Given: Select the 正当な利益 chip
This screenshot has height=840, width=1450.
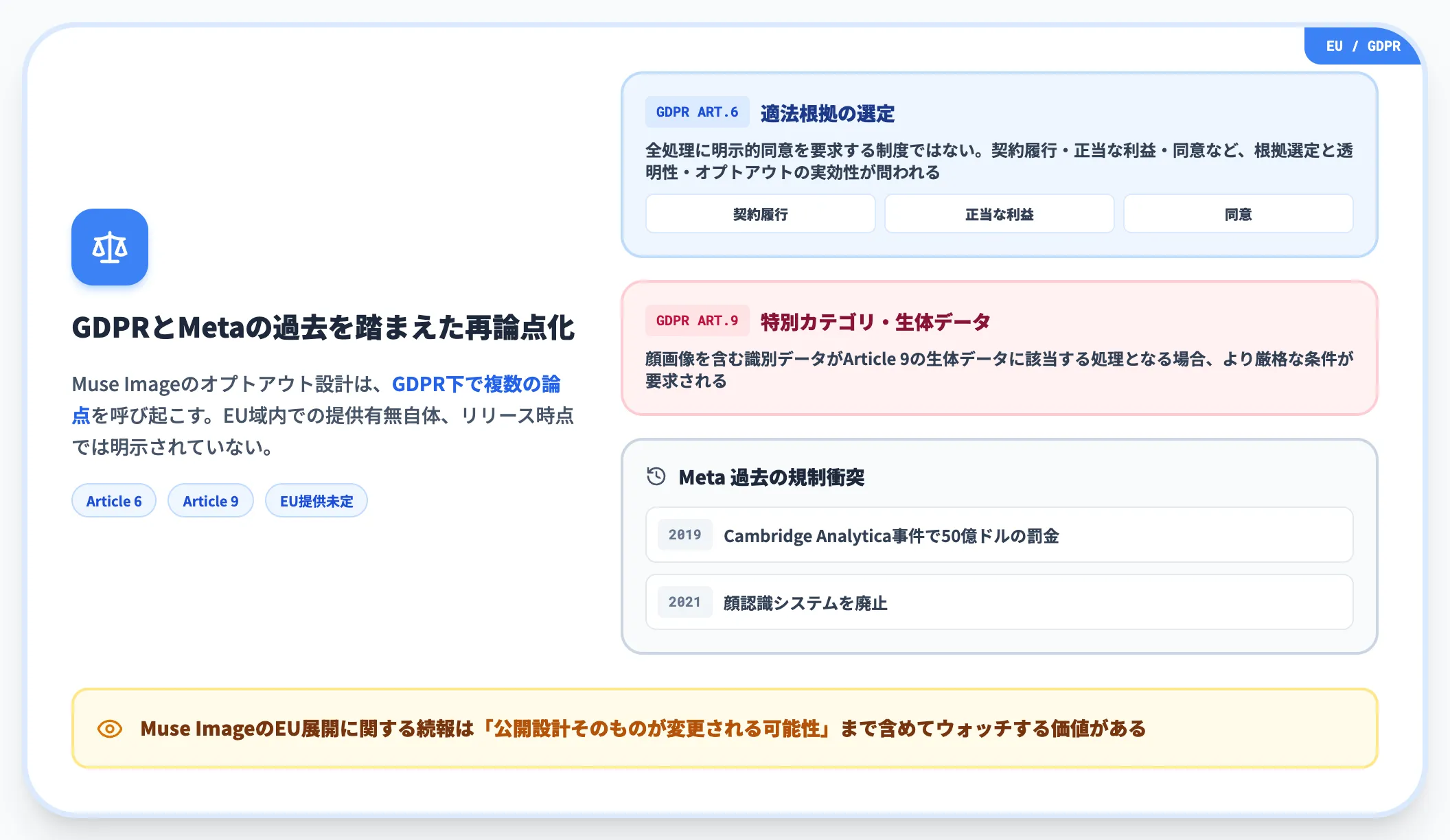Looking at the screenshot, I should click(1000, 214).
